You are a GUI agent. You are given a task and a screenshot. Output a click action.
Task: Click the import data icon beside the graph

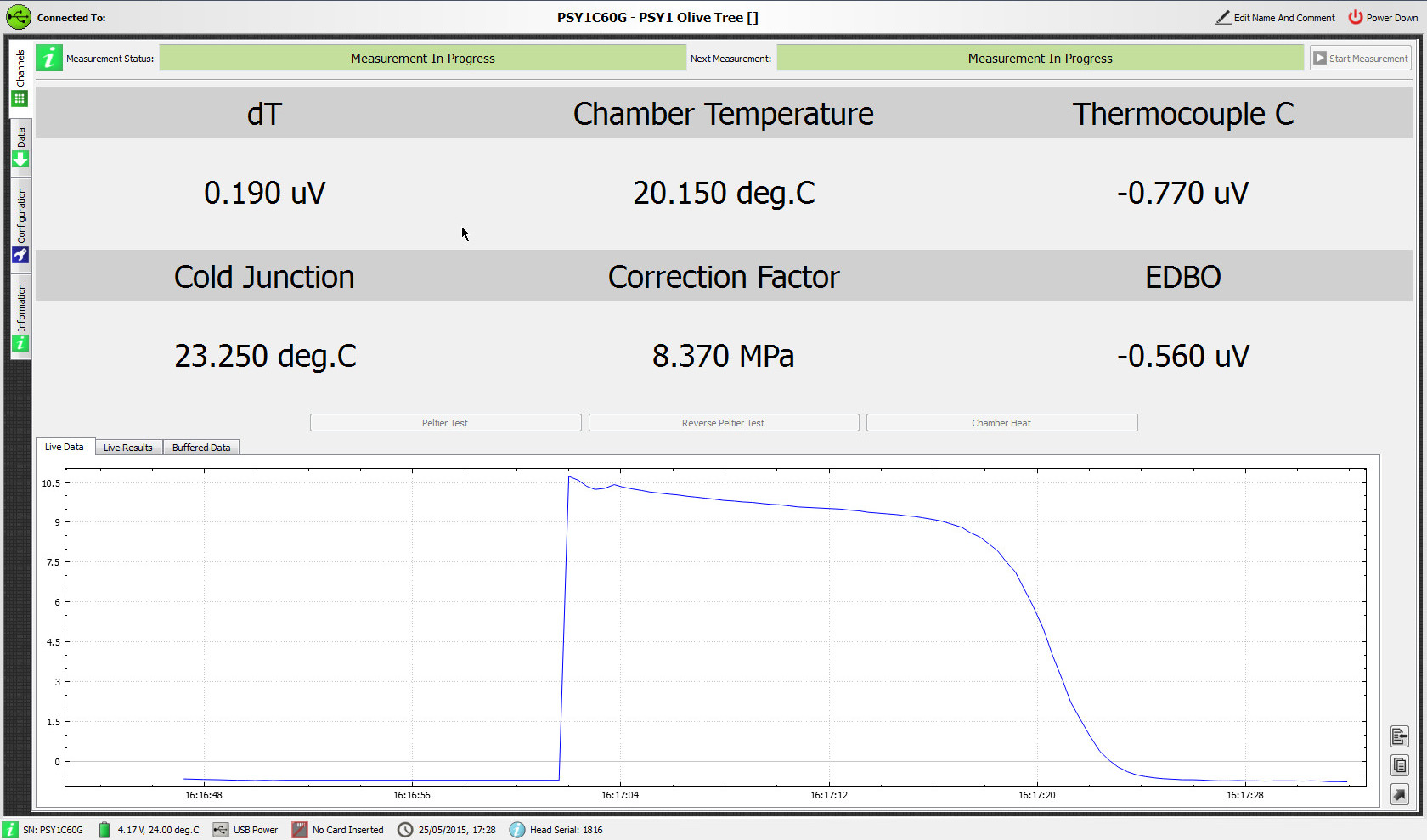coord(1399,736)
